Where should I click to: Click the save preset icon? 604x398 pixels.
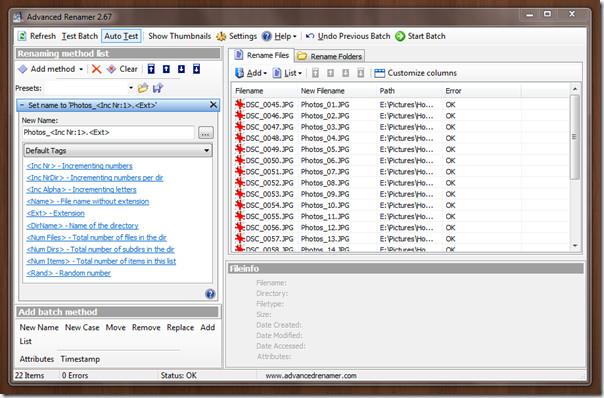click(x=158, y=88)
